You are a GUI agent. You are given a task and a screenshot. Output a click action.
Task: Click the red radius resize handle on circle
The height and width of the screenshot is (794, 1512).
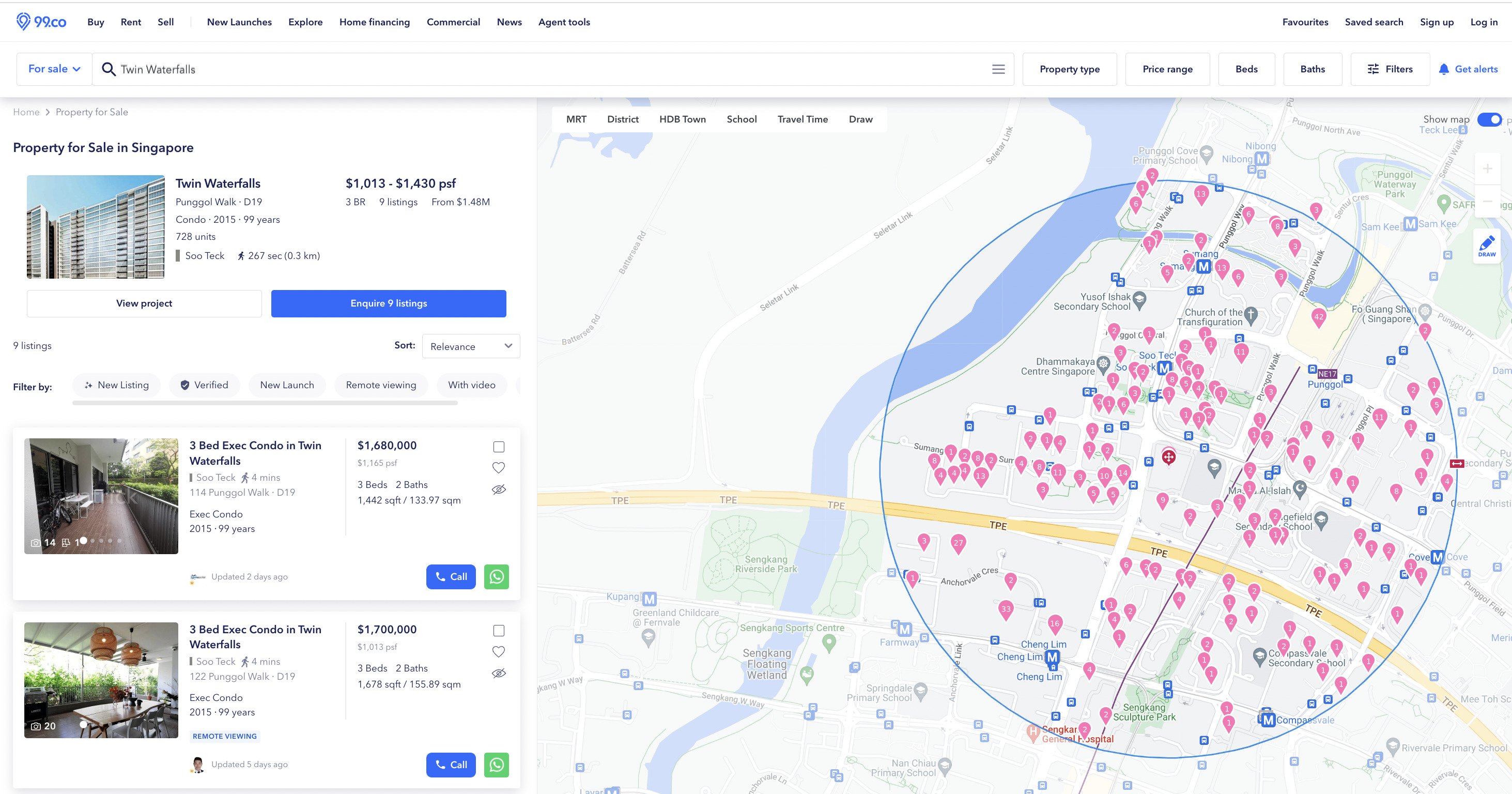1457,463
